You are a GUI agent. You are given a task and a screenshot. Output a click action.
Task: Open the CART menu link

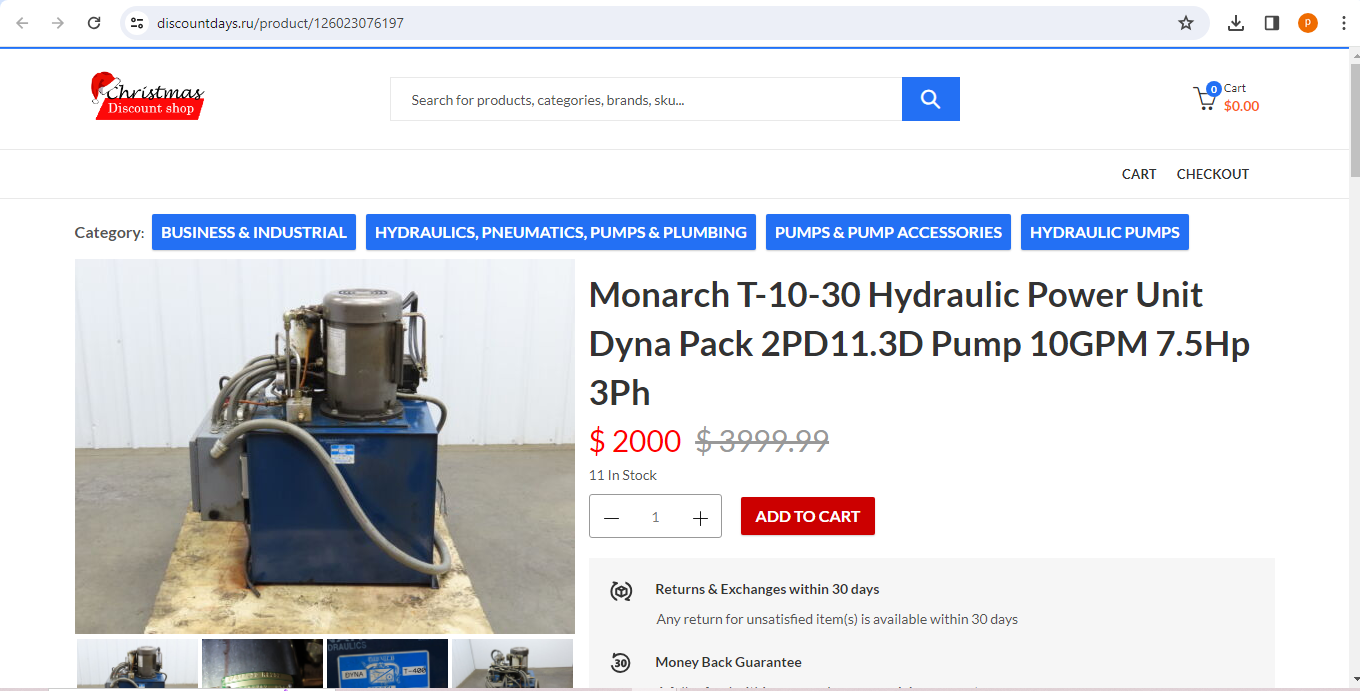1139,174
